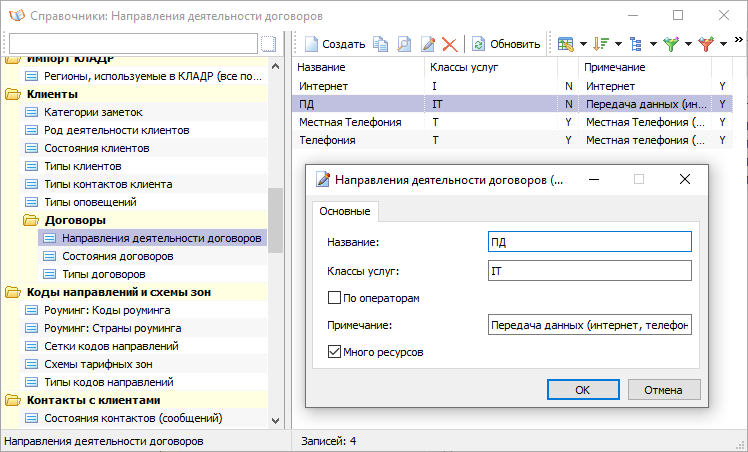
Task: Click the Название input field
Action: (590, 242)
